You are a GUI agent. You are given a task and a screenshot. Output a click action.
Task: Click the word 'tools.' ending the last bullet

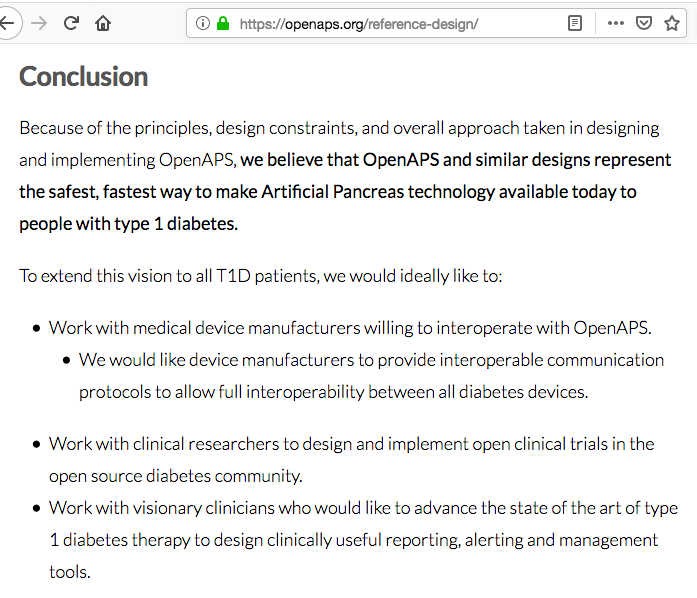[70, 572]
